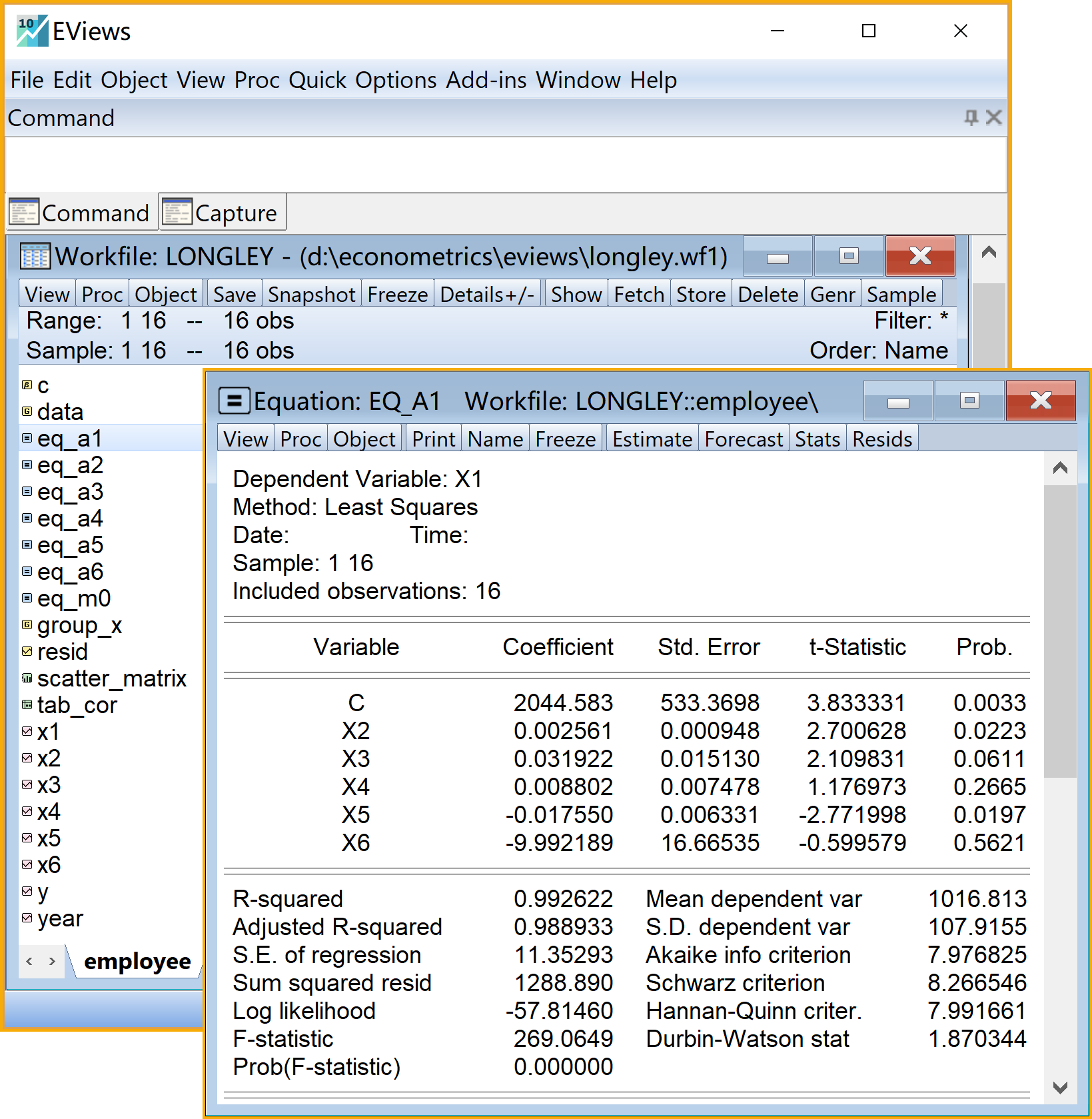Click the tab_cor table object icon
This screenshot has width=1092, height=1119.
click(27, 704)
